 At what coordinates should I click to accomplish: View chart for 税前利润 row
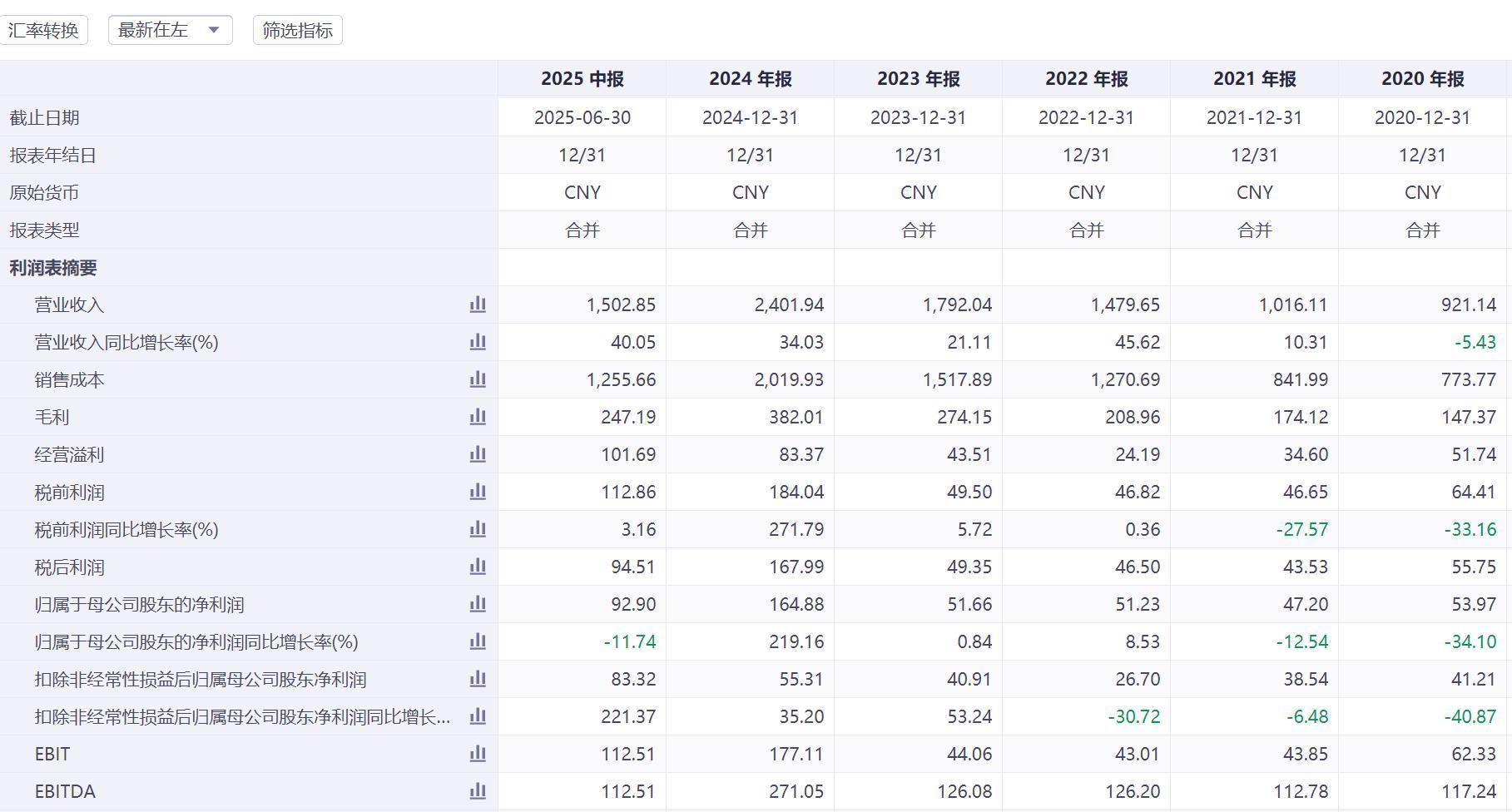478,492
